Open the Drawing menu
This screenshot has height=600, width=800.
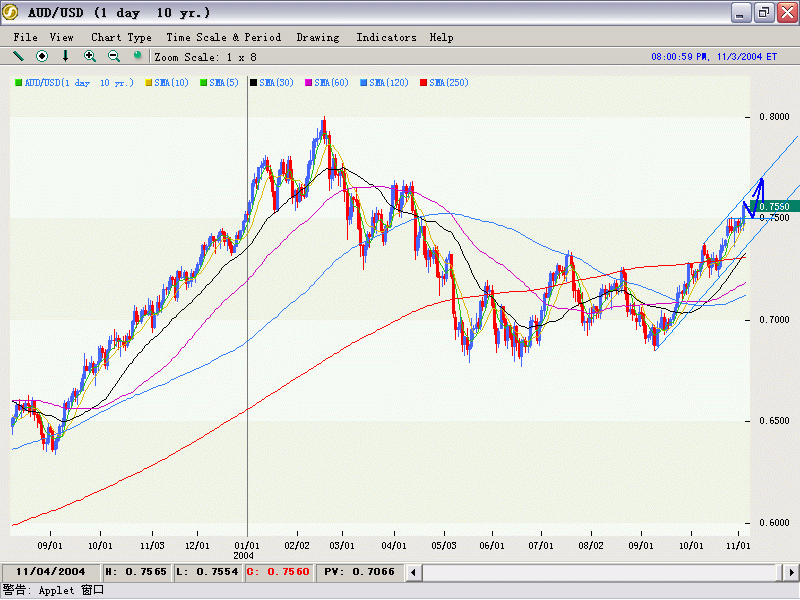click(x=317, y=37)
